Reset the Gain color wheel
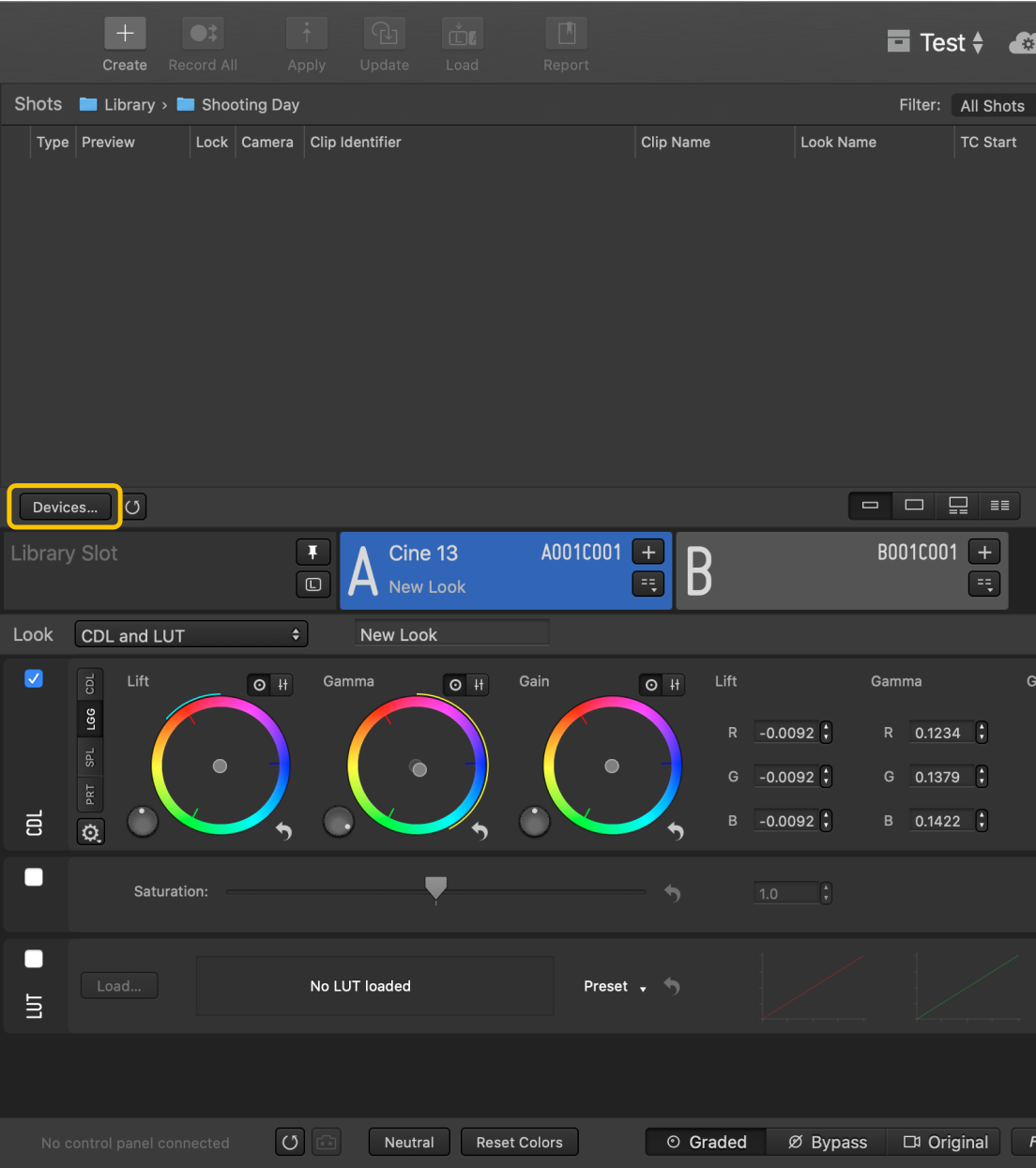 tap(676, 831)
